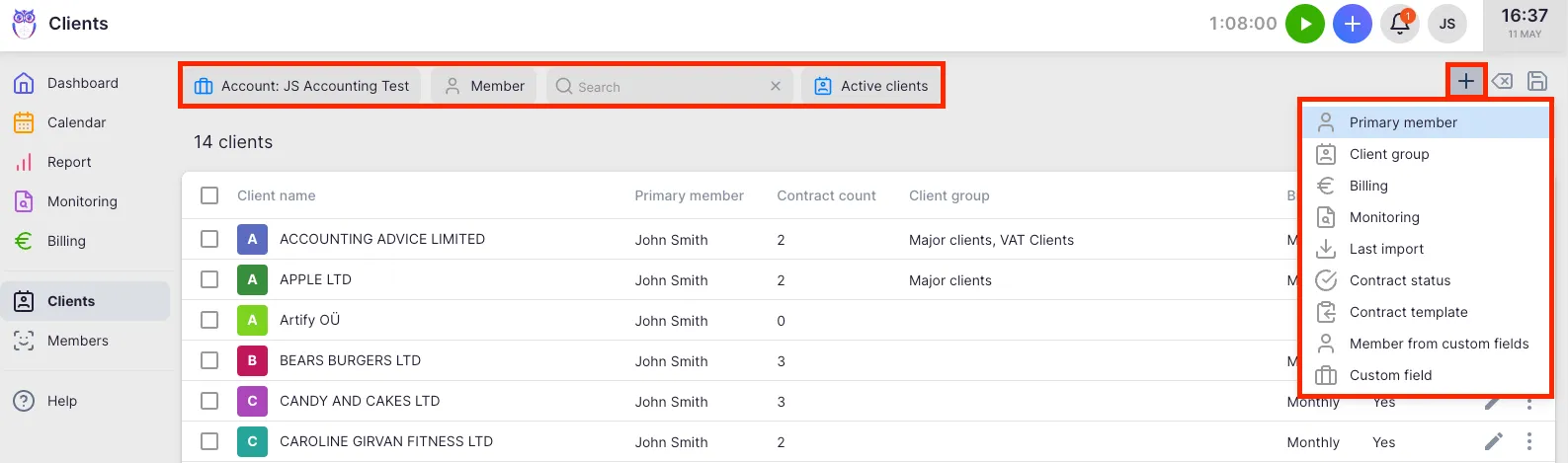Clear search with the X icon

tap(776, 87)
